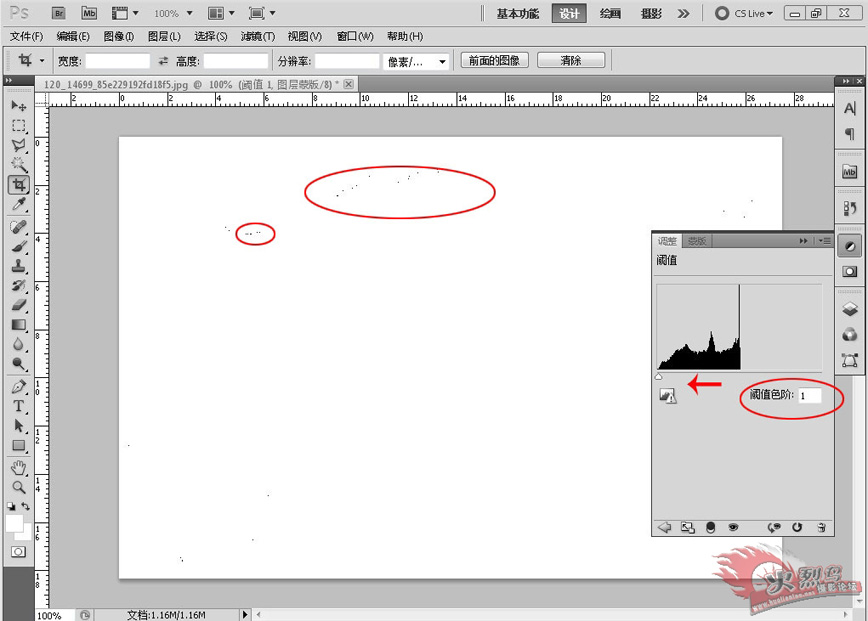Swap width and height values
868x621 pixels.
[x=163, y=61]
